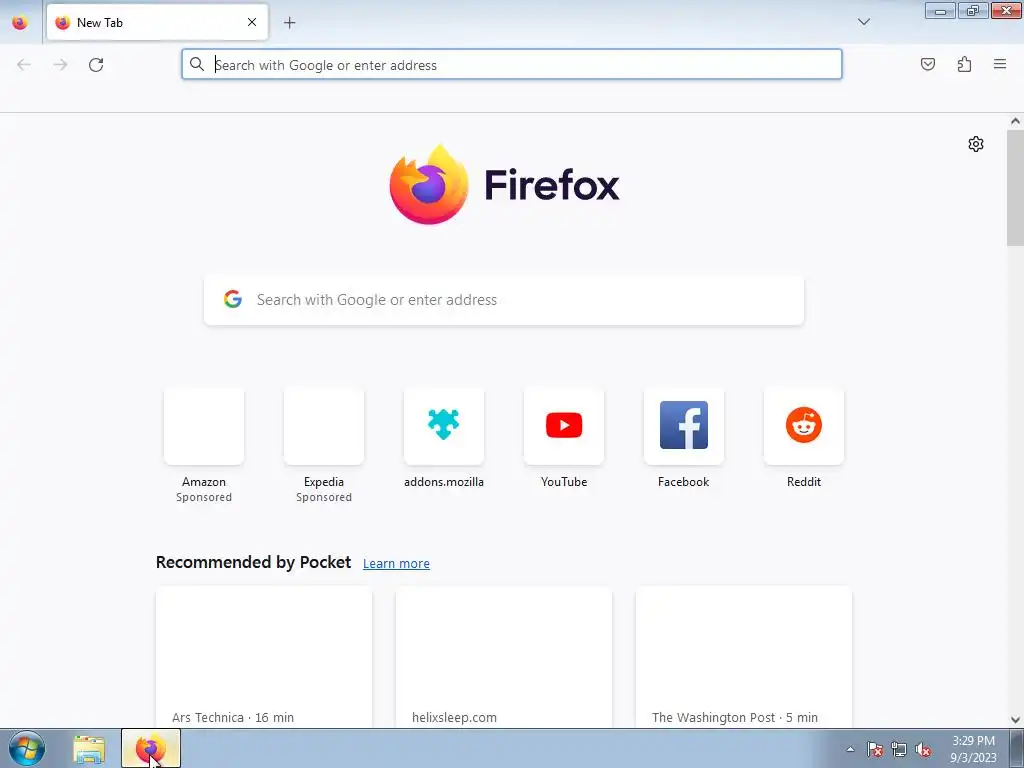Close the New Tab tab
The width and height of the screenshot is (1024, 768).
252,22
